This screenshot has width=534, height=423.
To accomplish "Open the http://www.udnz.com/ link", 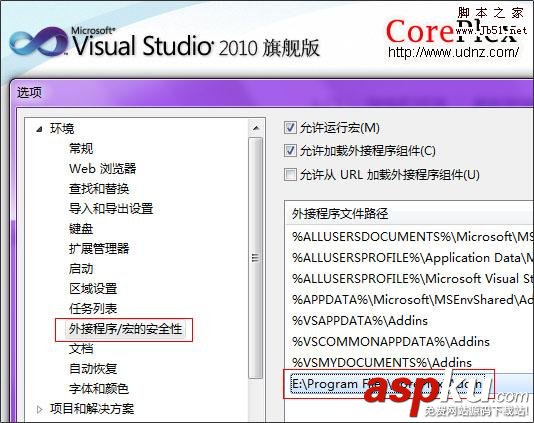I will 453,52.
